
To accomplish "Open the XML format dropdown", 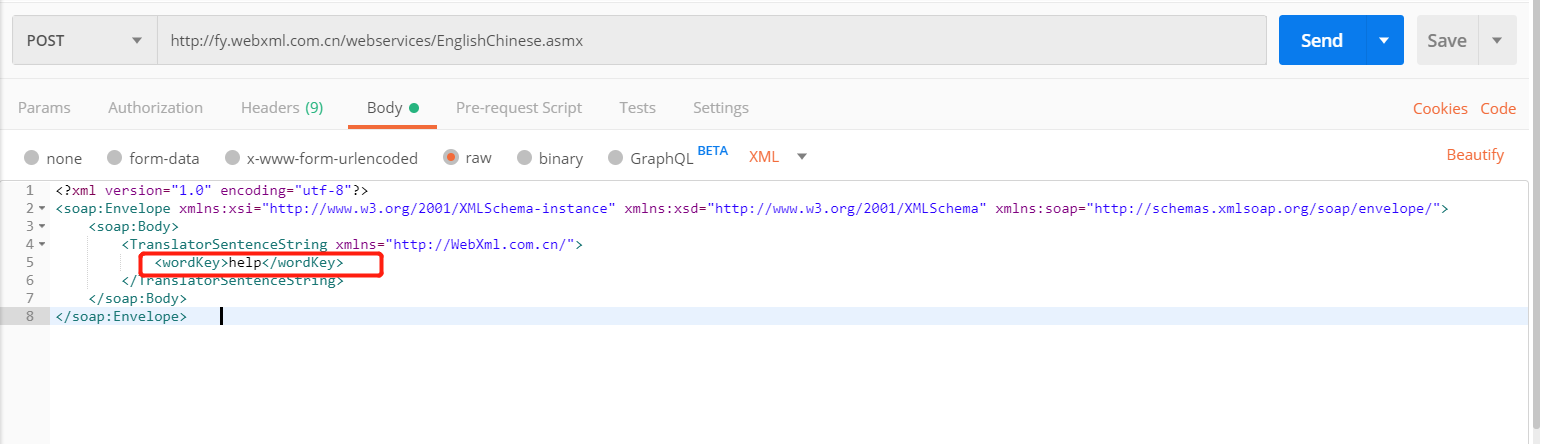I will coord(778,157).
